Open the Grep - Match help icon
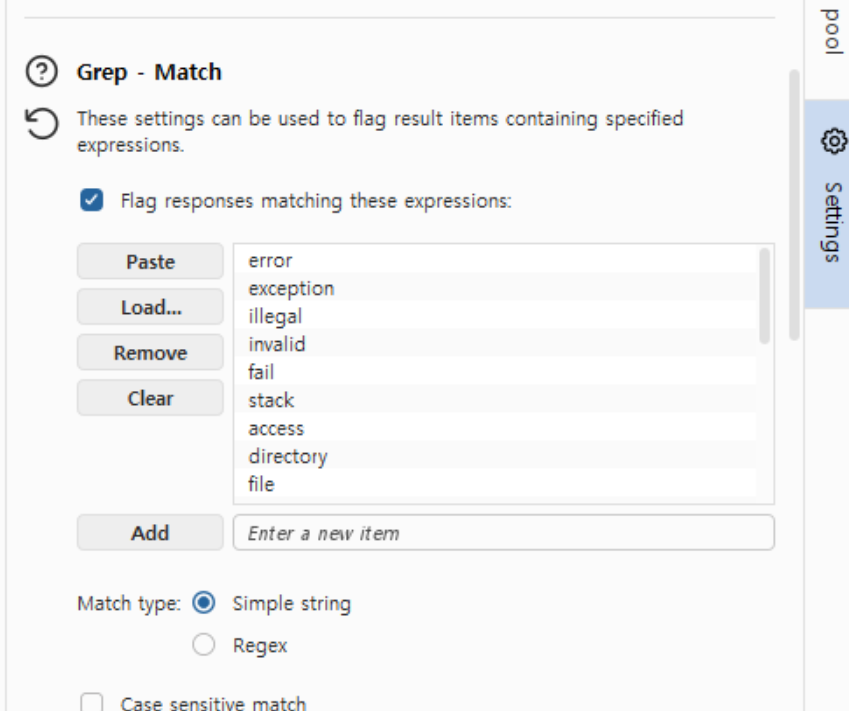Viewport: 849px width, 711px height. coord(42,71)
